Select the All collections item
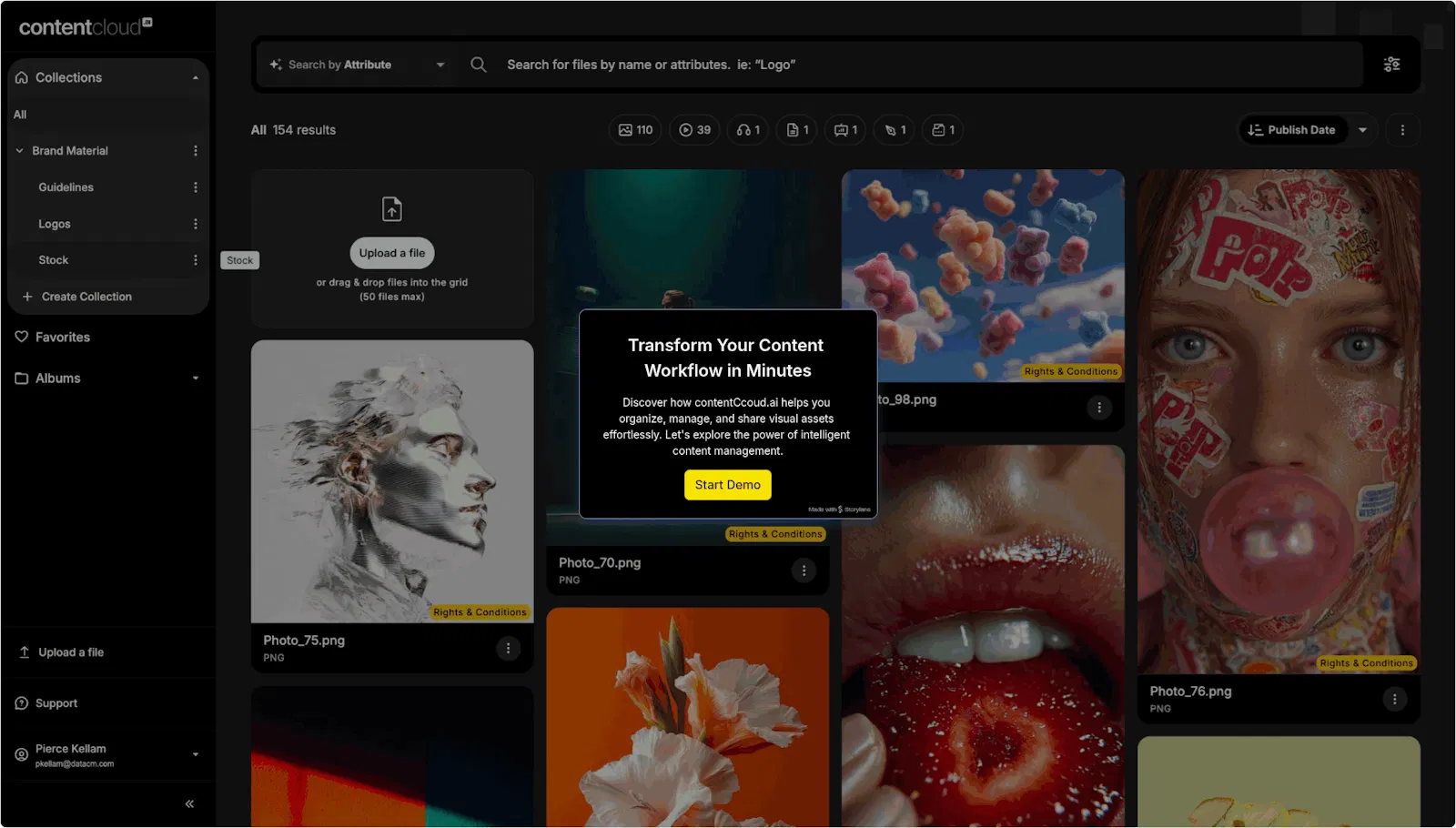The height and width of the screenshot is (828, 1456). coord(20,115)
